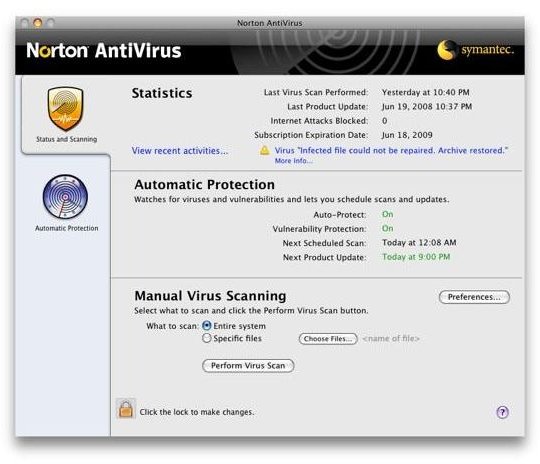
Task: Open the Automatic Protection radar icon
Action: 65,197
